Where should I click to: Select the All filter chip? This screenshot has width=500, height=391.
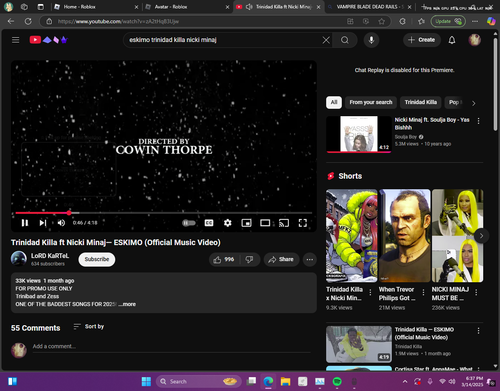click(x=334, y=102)
